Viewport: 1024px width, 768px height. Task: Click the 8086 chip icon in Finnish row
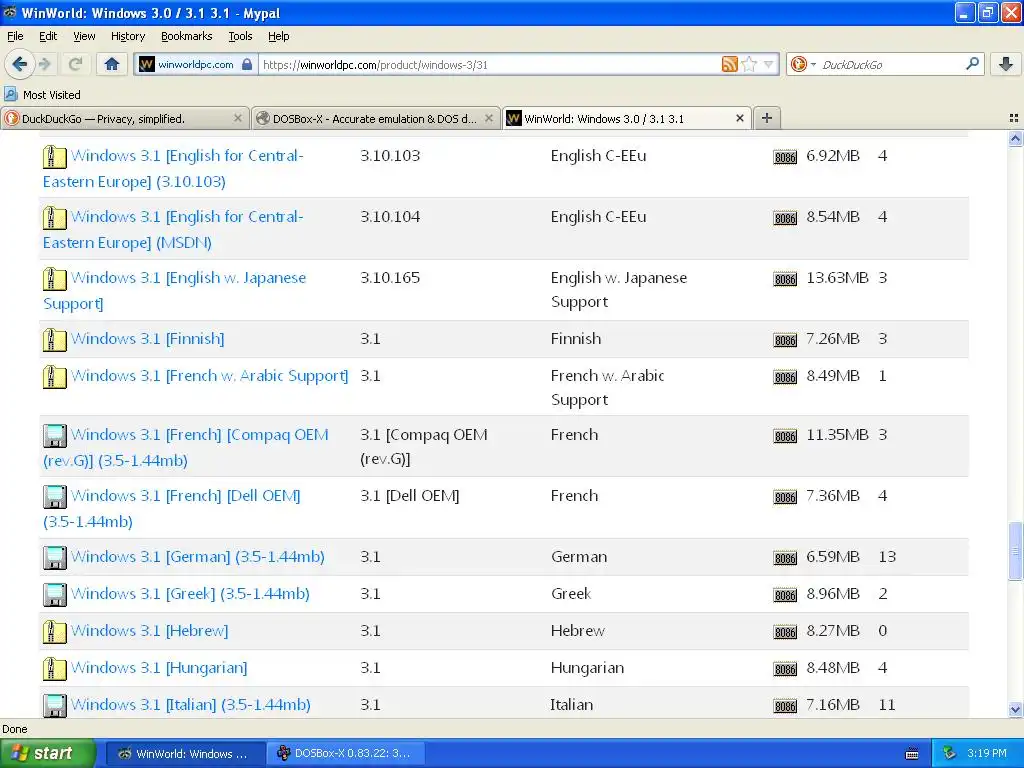tap(785, 340)
